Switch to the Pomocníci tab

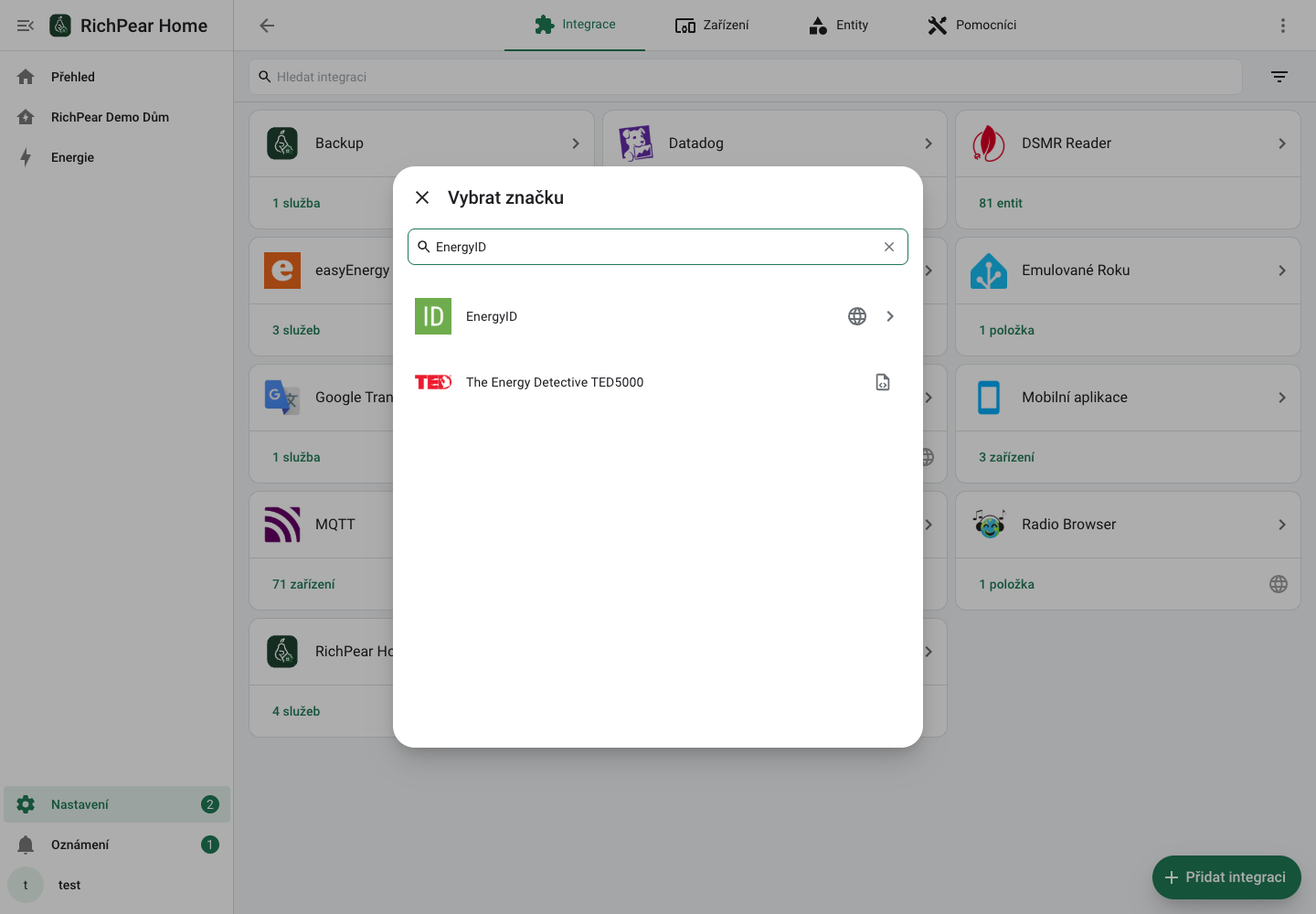[x=971, y=25]
